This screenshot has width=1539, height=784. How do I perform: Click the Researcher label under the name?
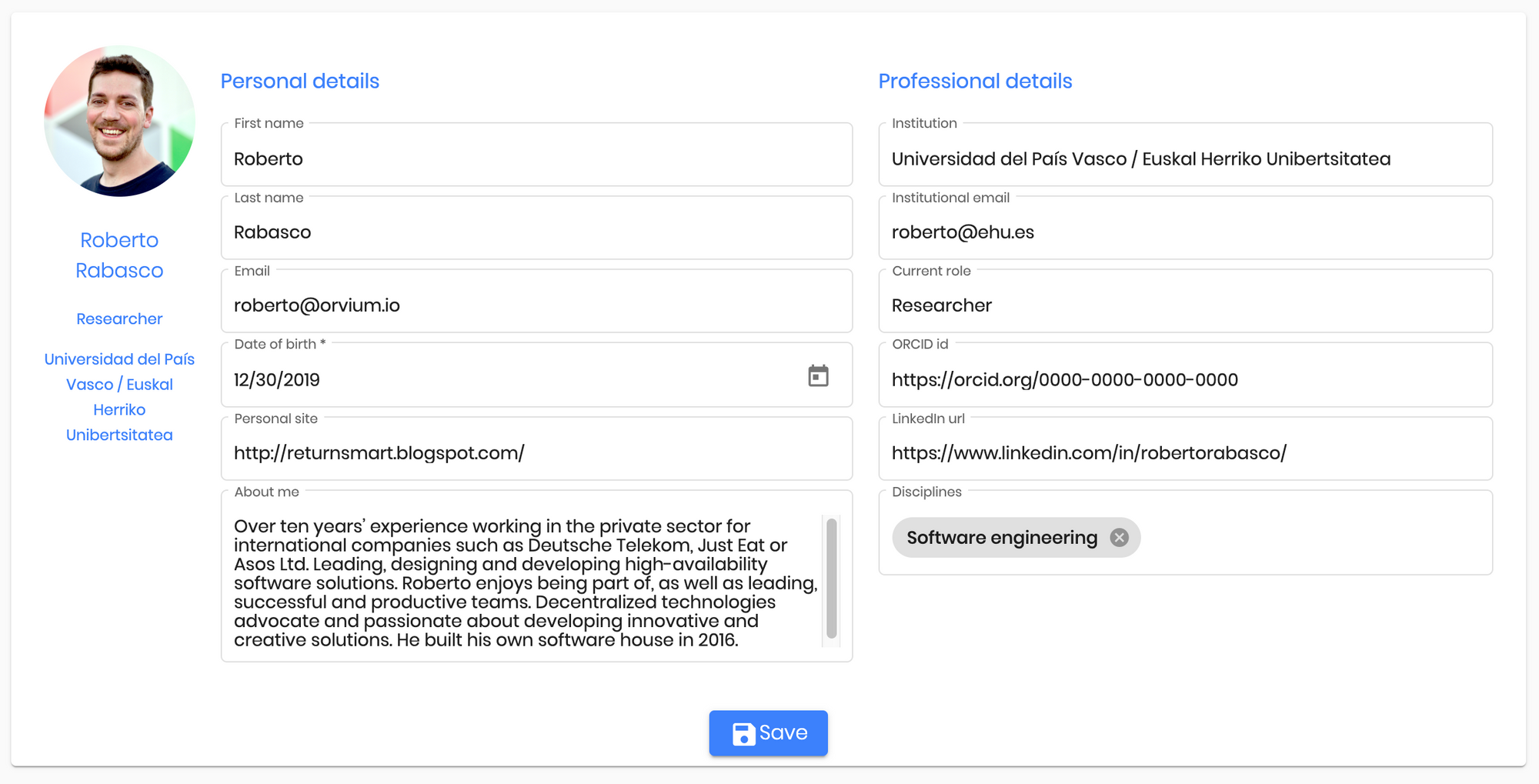pyautogui.click(x=119, y=319)
